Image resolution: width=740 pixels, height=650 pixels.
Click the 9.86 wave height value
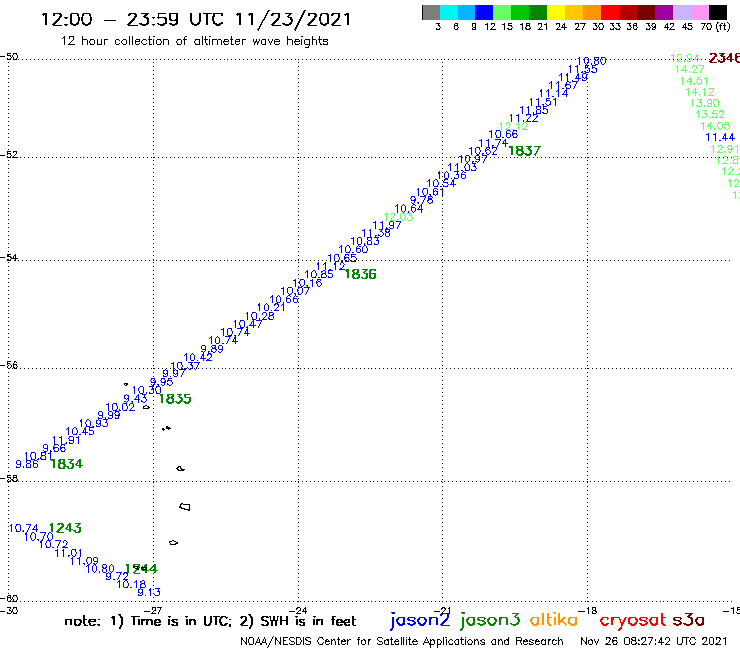coord(27,464)
